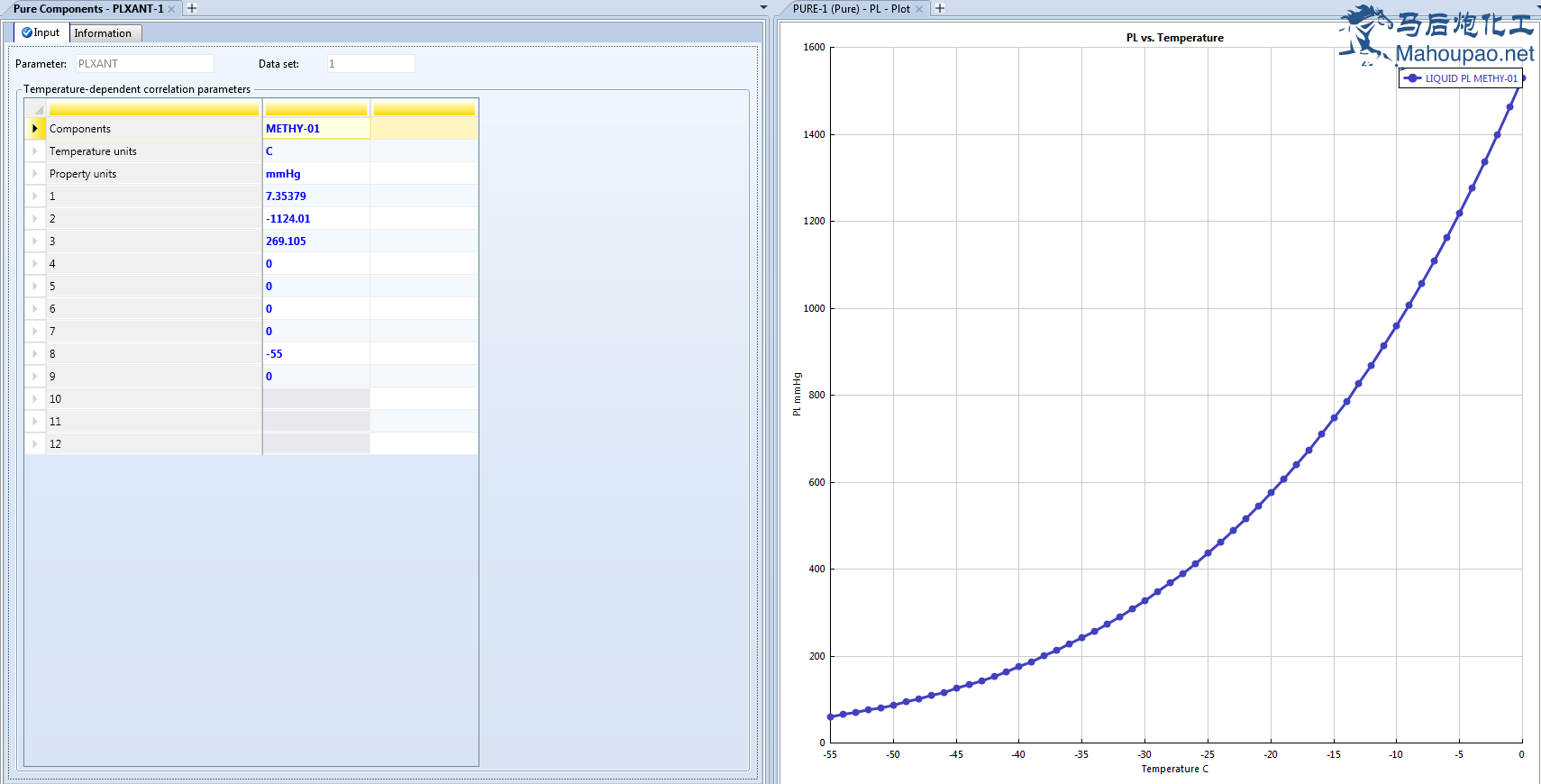Click the temperature unit C cell

(x=316, y=151)
